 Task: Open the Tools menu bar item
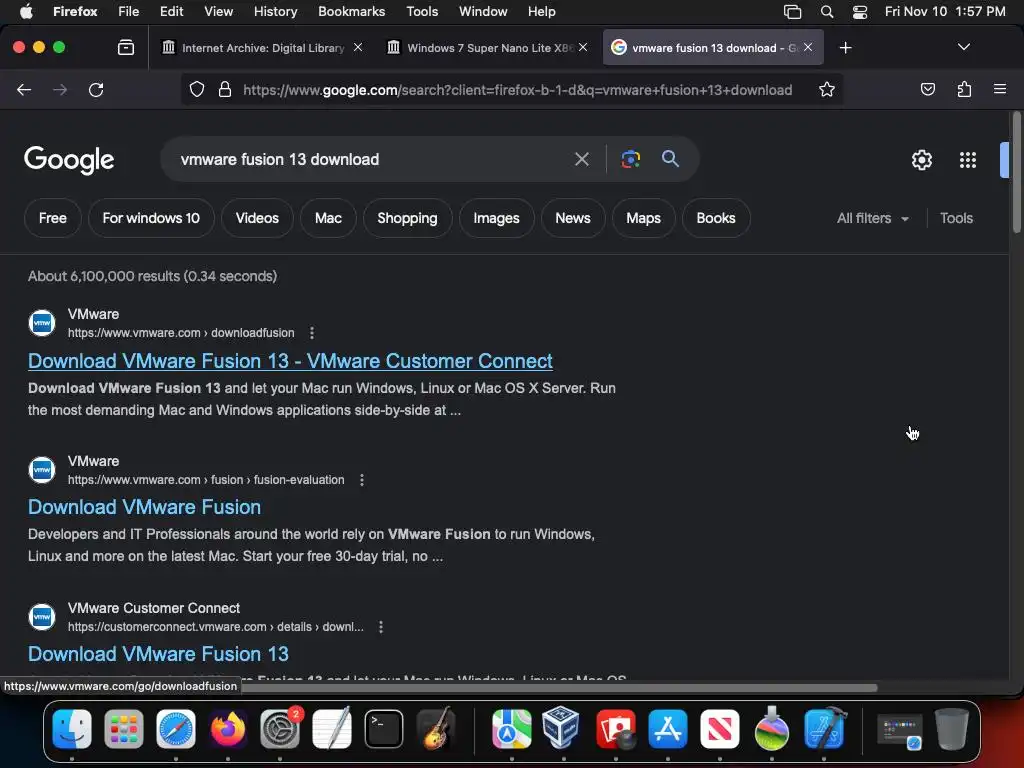tap(422, 12)
